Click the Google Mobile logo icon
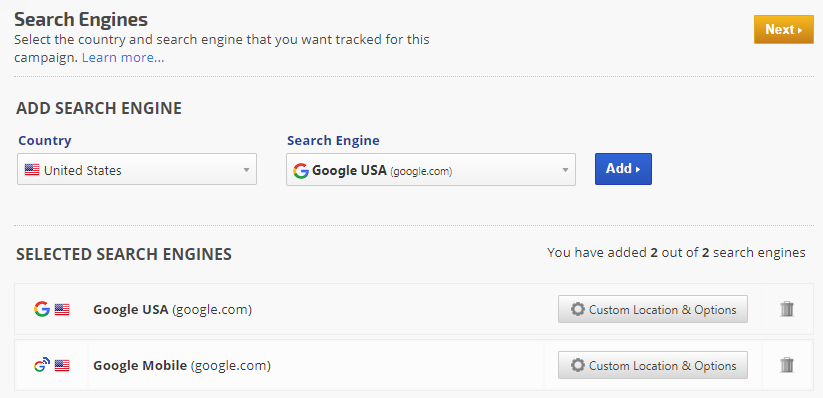The image size is (823, 398). 42,365
